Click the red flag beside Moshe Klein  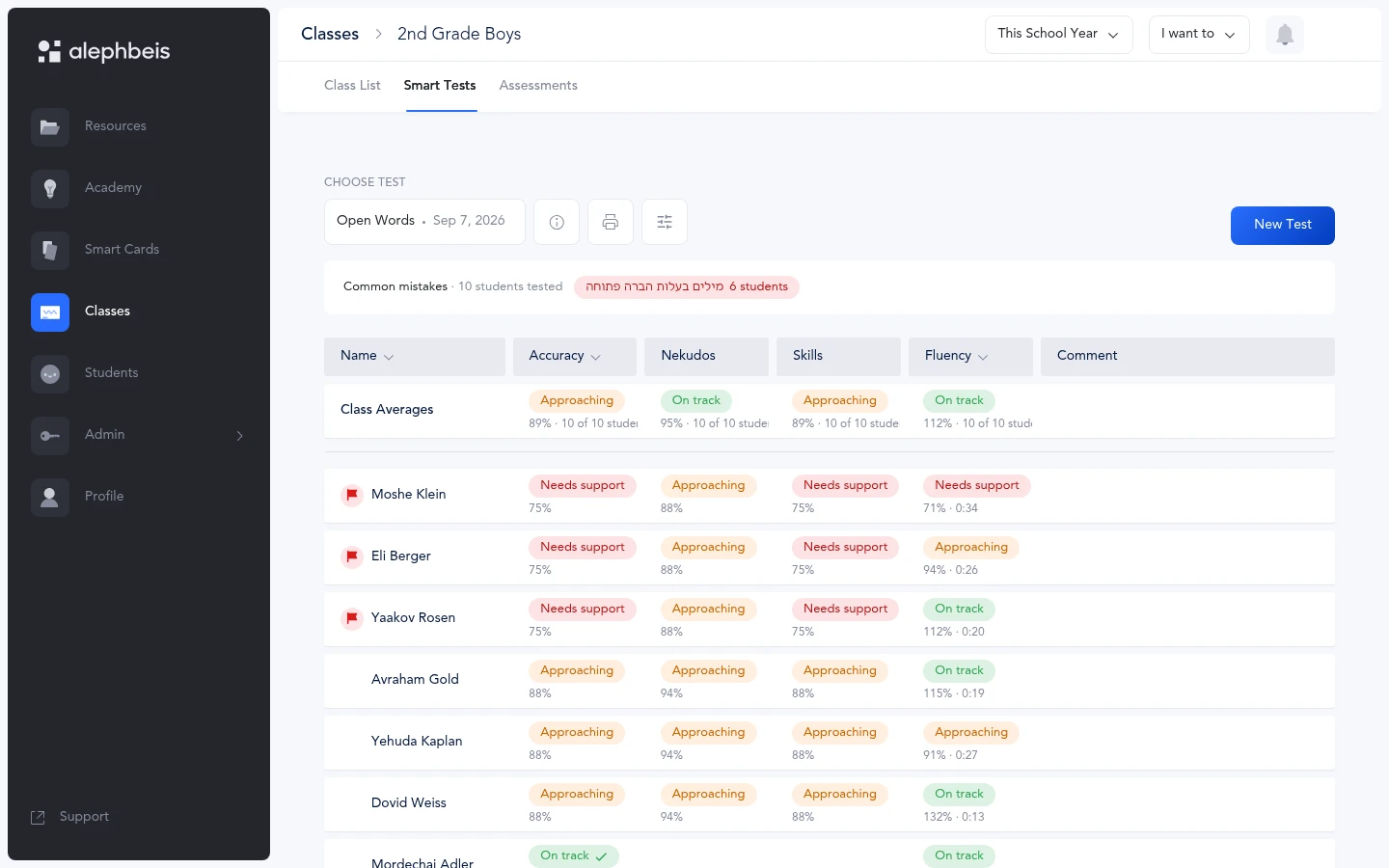352,495
